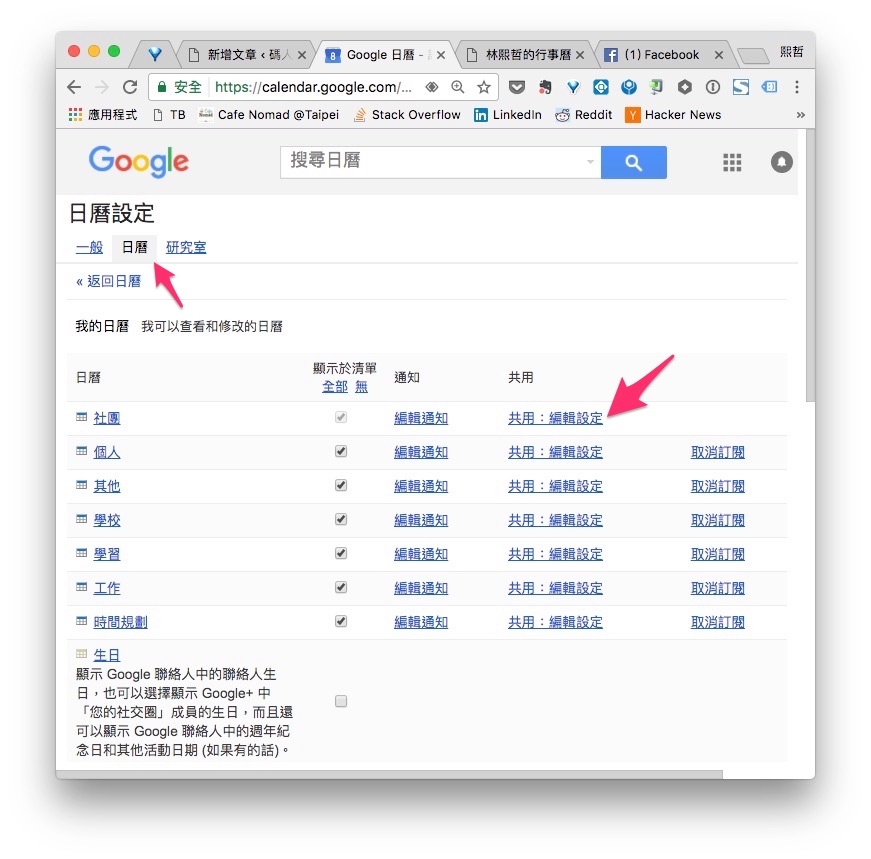Open 編輯通知 for the 其他 calendar
871x859 pixels.
click(x=421, y=486)
